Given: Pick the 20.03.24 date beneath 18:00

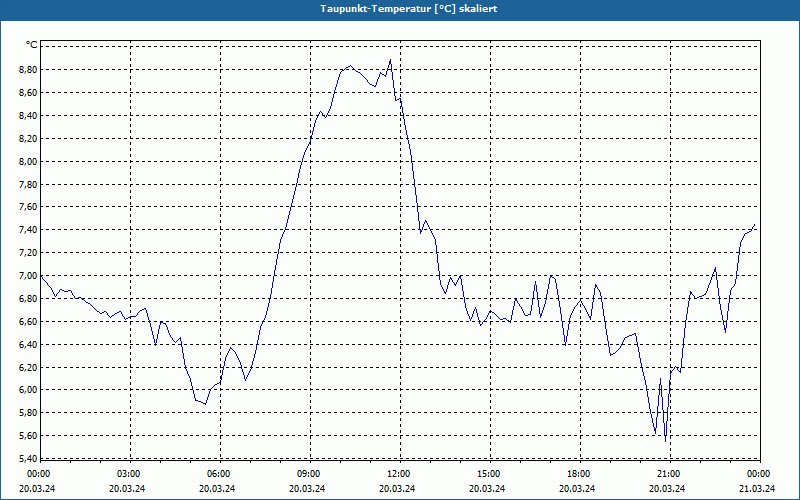Looking at the screenshot, I should coord(577,488).
